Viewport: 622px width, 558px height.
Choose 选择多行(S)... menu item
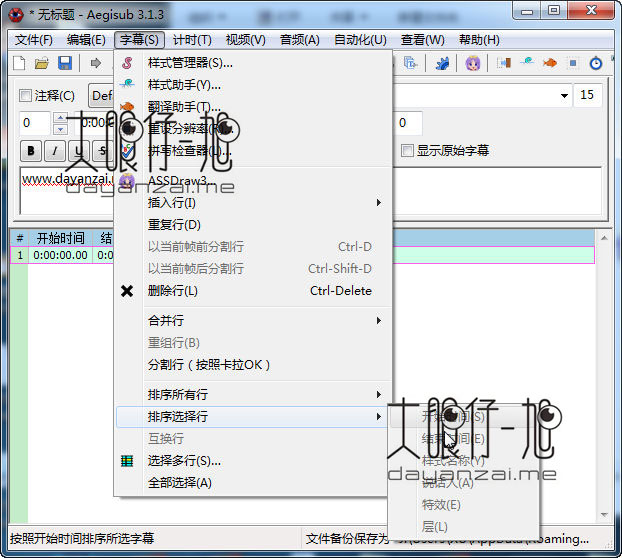pyautogui.click(x=254, y=461)
